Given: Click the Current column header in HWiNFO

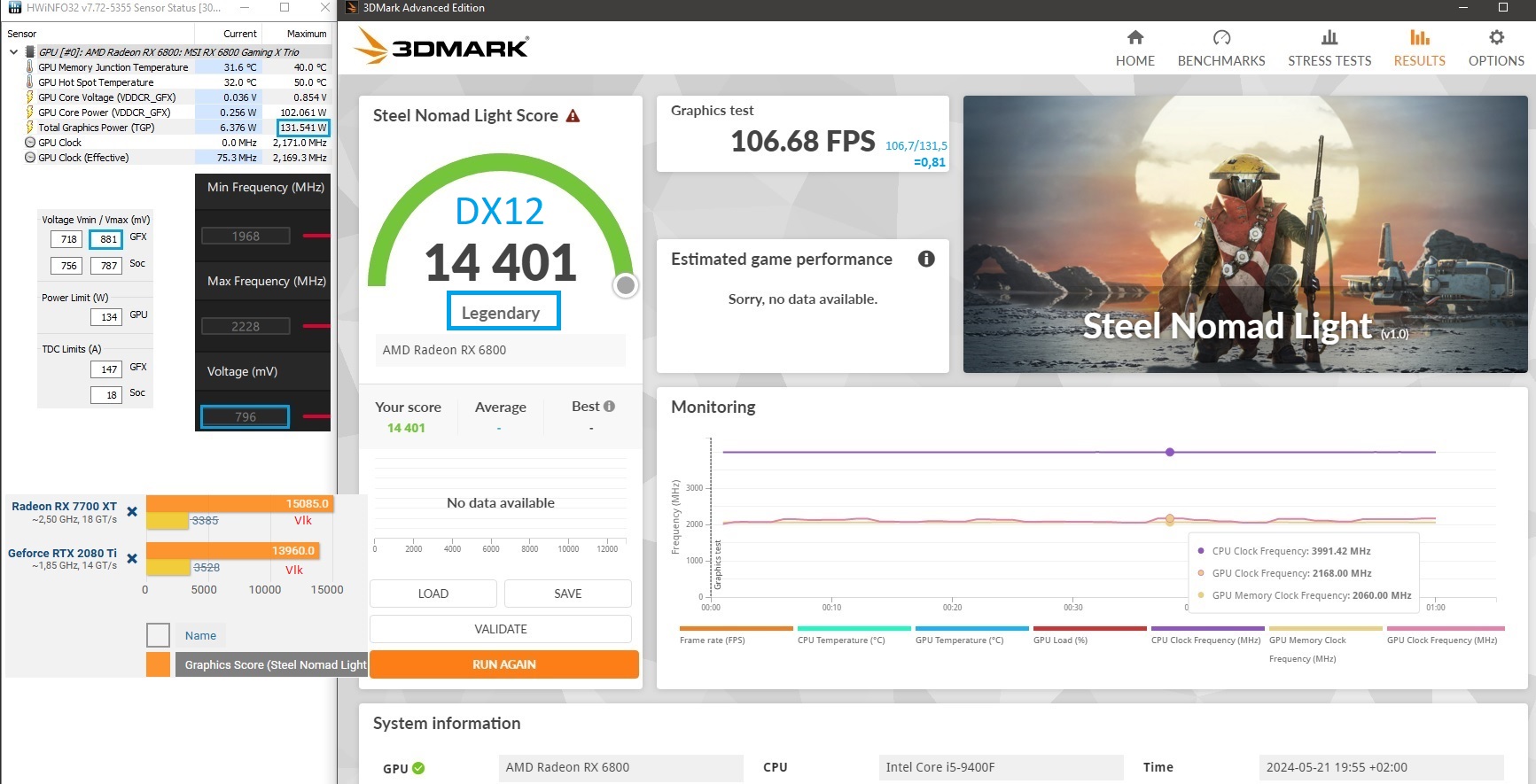Looking at the screenshot, I should click(240, 34).
